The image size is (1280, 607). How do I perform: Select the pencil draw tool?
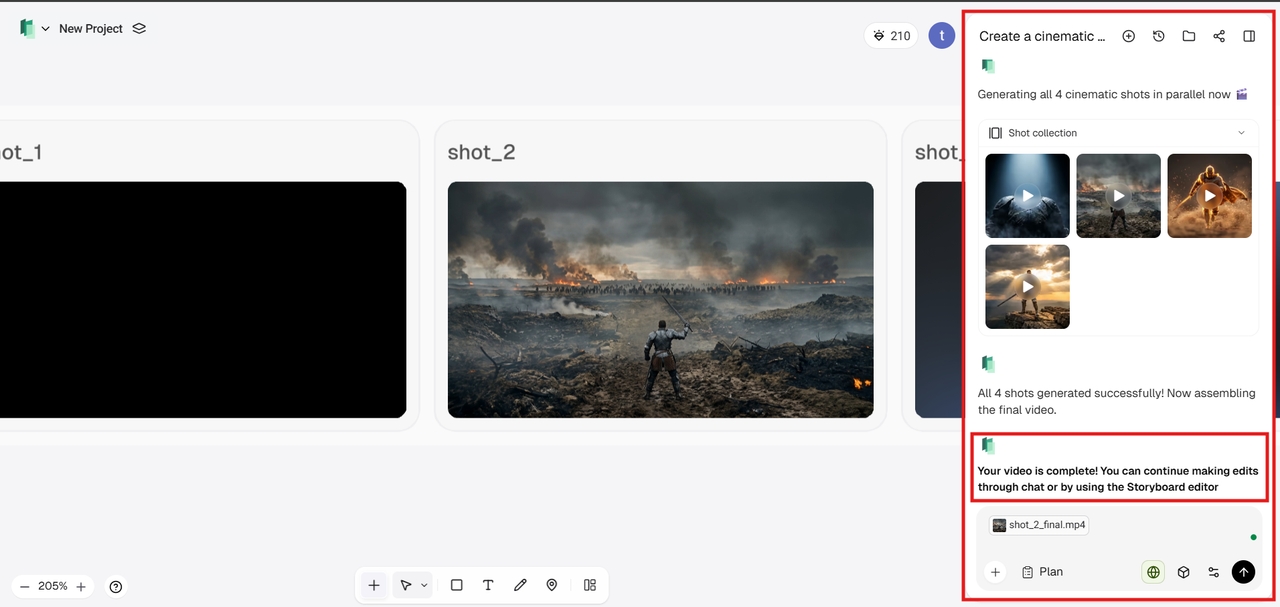[x=520, y=585]
